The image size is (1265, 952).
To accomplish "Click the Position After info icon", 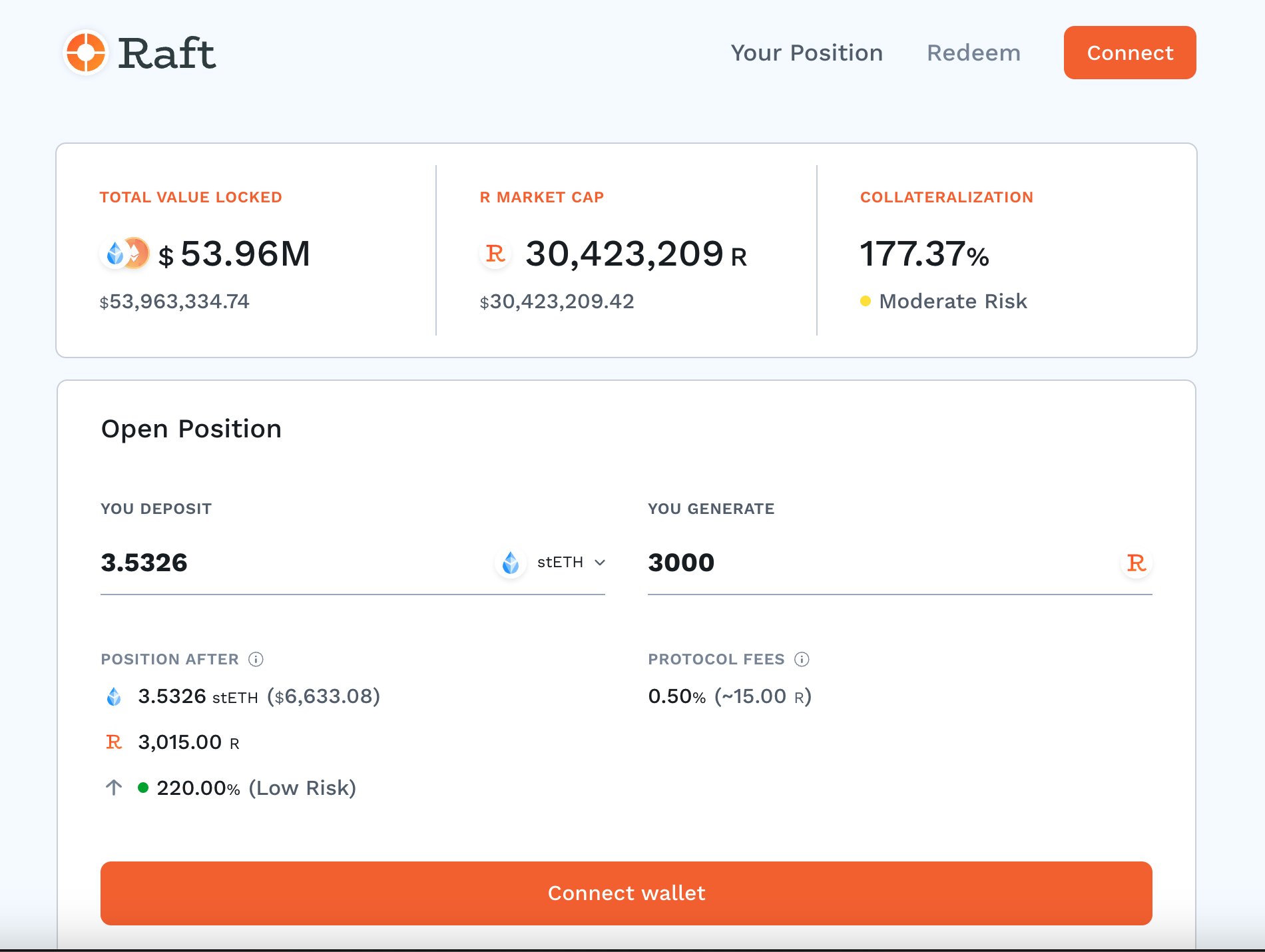I will coord(256,659).
